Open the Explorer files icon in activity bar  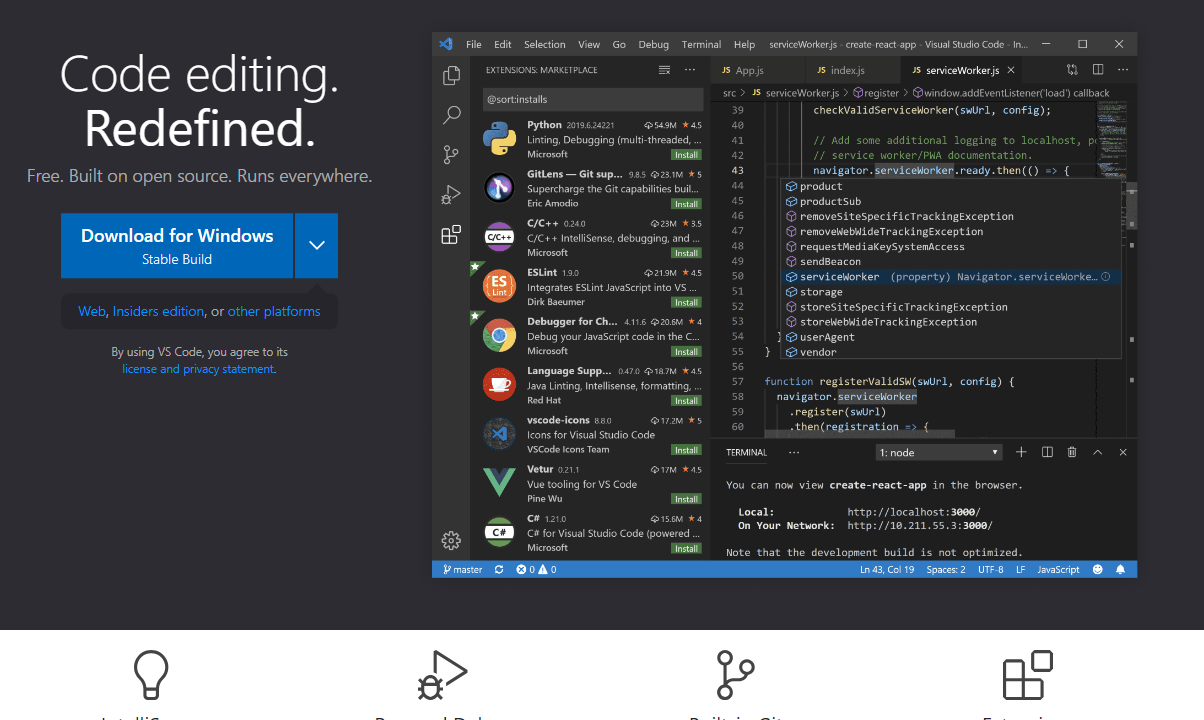click(x=451, y=75)
